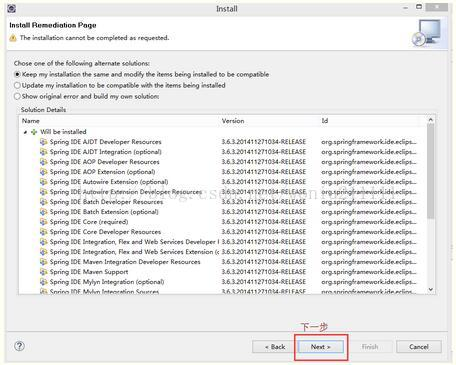Sort by the Name column header
The image size is (456, 365).
119,121
